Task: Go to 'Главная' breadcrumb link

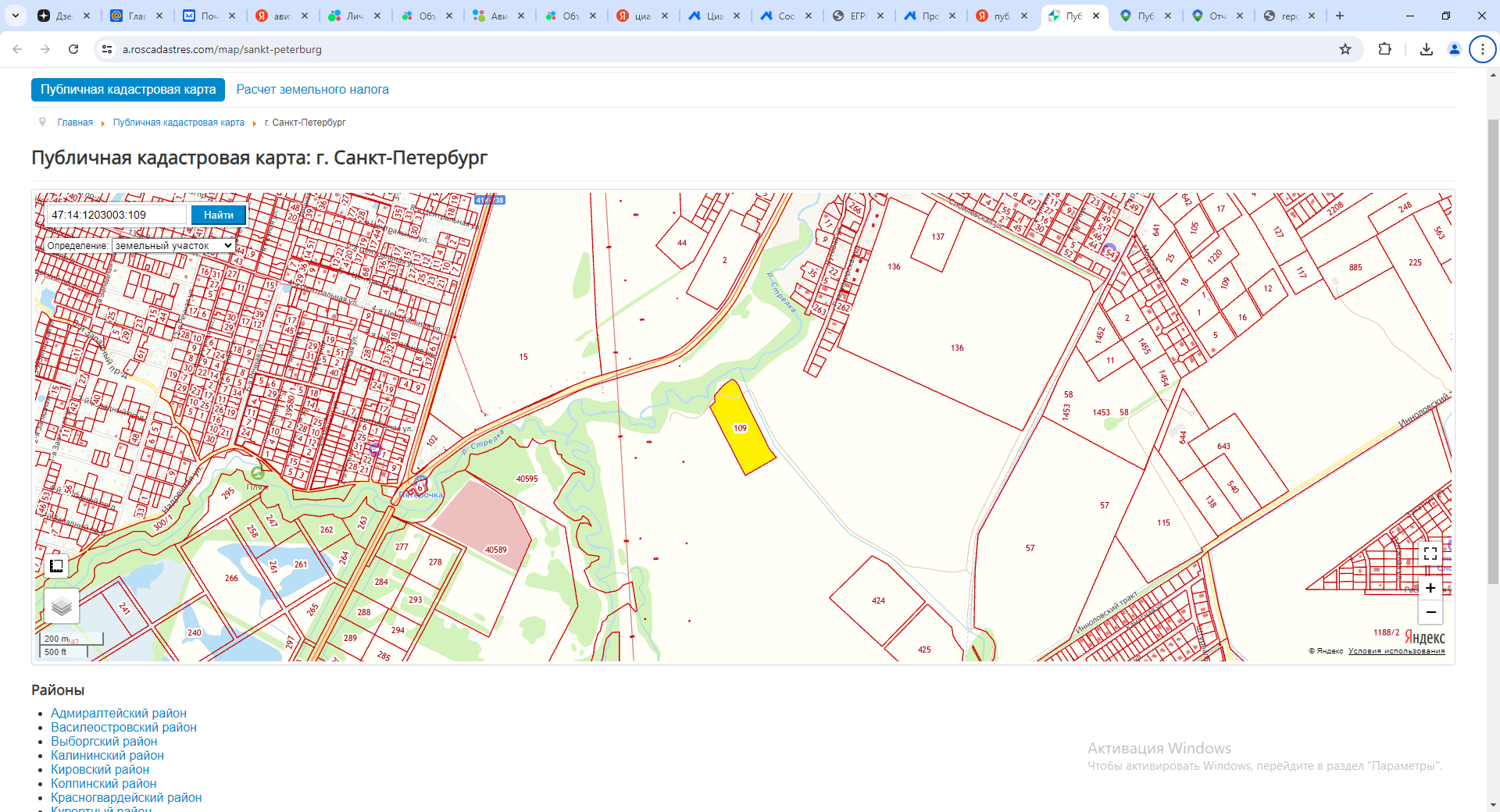Action: tap(75, 123)
